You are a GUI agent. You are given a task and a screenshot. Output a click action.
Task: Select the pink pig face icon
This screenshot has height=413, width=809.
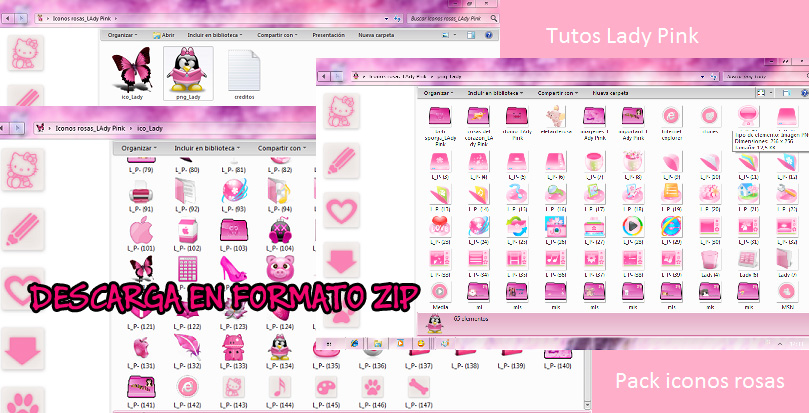point(280,268)
